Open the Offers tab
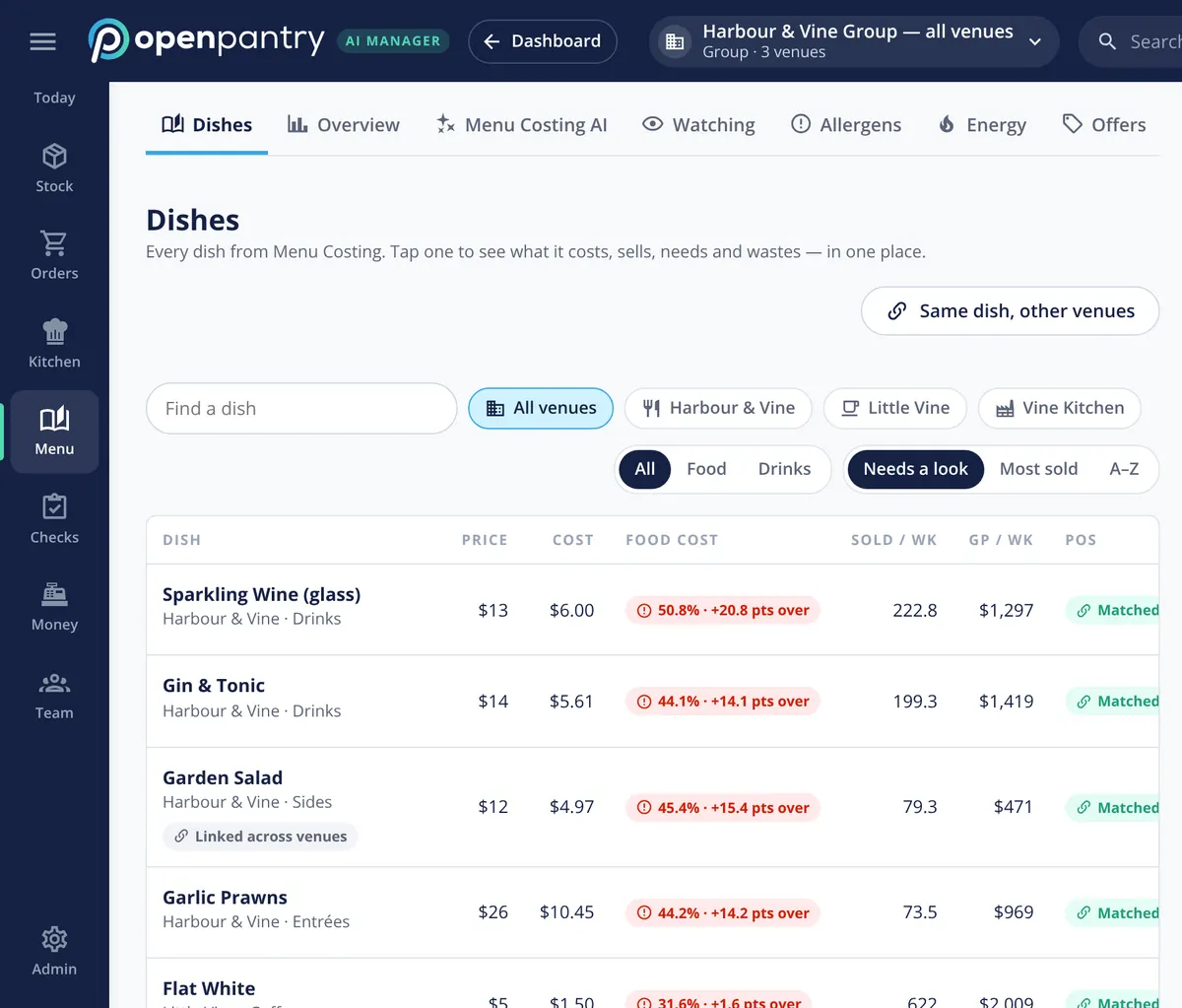 [x=1103, y=125]
